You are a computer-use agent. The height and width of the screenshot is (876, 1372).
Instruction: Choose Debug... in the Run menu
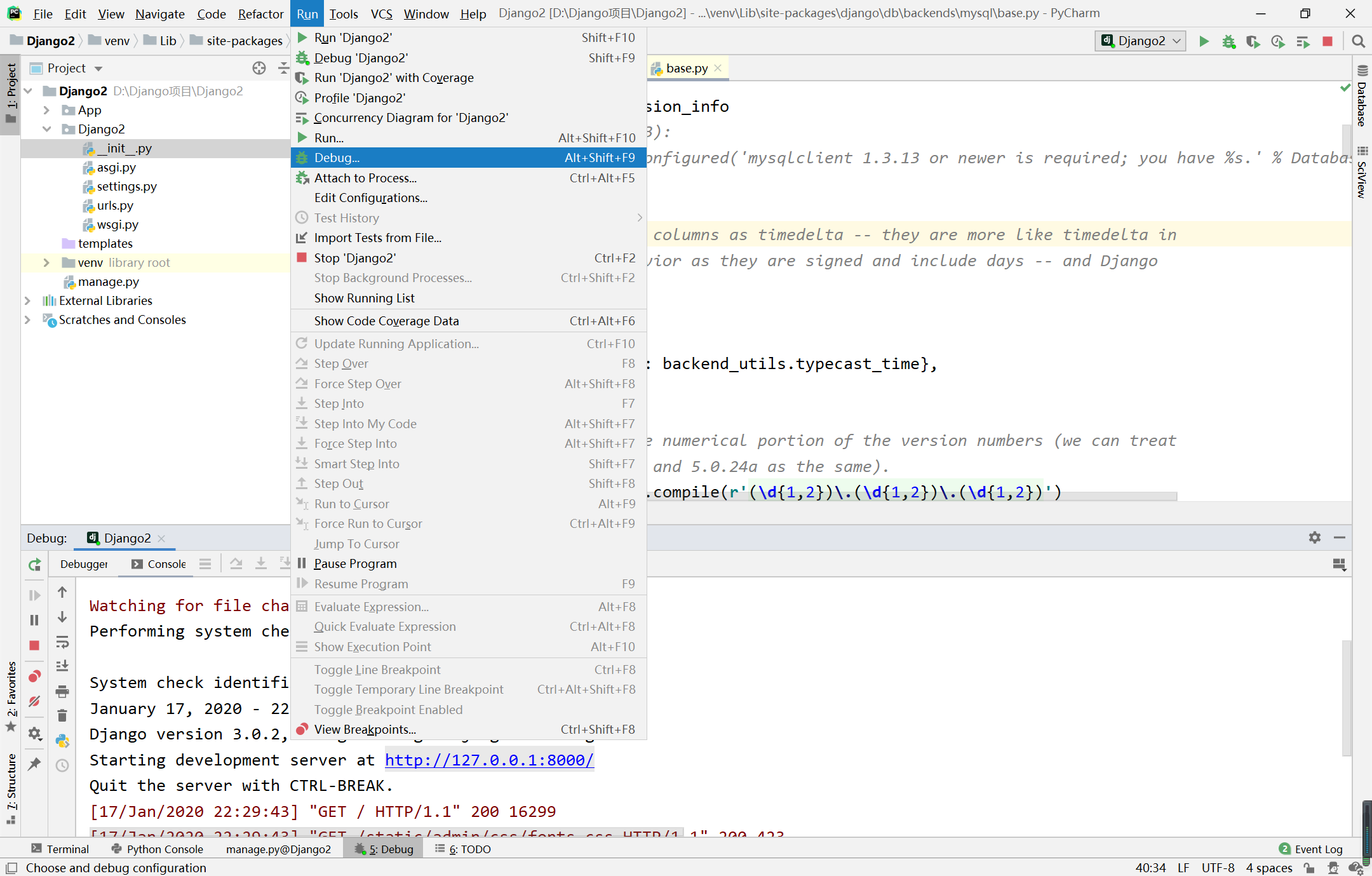click(x=468, y=158)
